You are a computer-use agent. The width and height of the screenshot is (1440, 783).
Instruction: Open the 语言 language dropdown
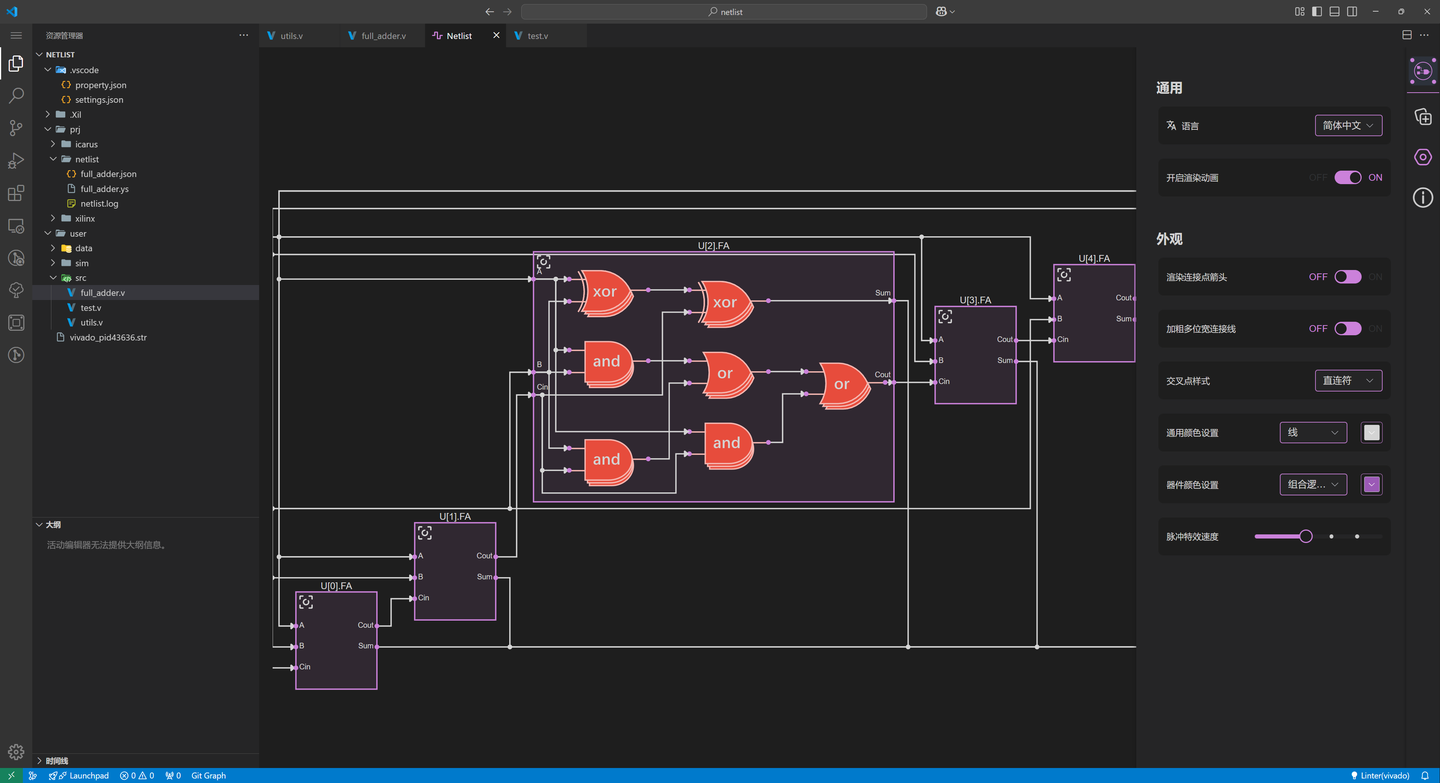1348,125
